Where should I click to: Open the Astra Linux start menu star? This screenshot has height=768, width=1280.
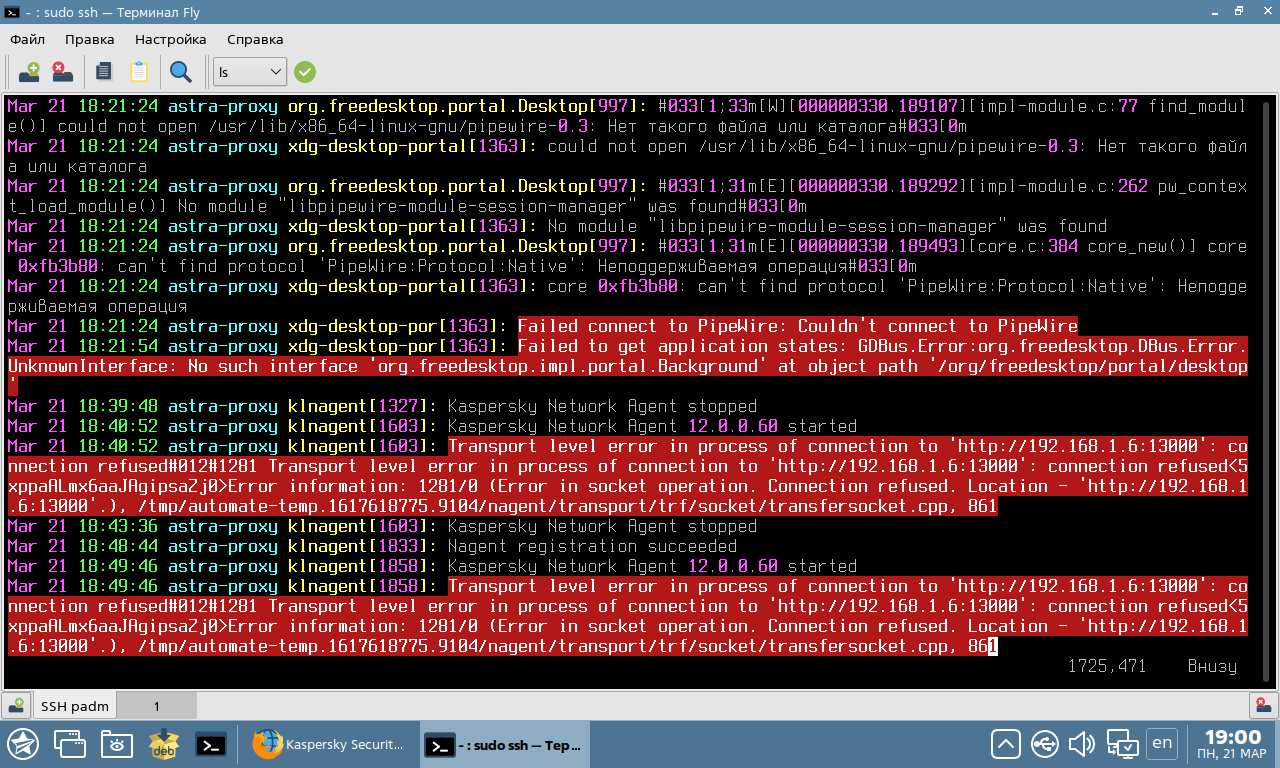click(x=23, y=744)
